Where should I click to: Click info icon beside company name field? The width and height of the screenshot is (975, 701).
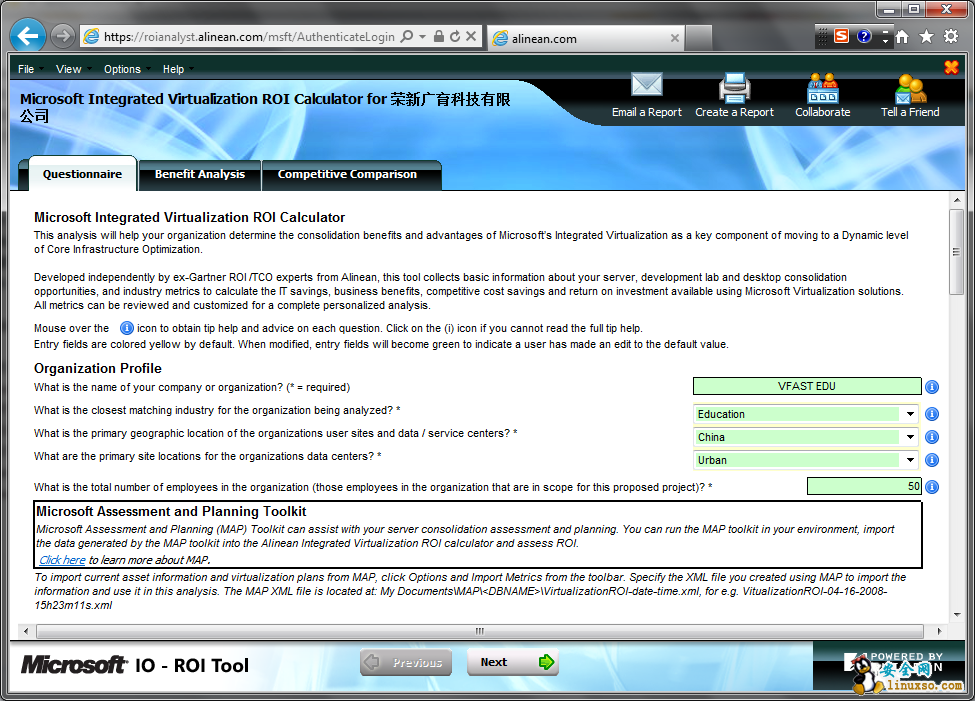tap(932, 387)
